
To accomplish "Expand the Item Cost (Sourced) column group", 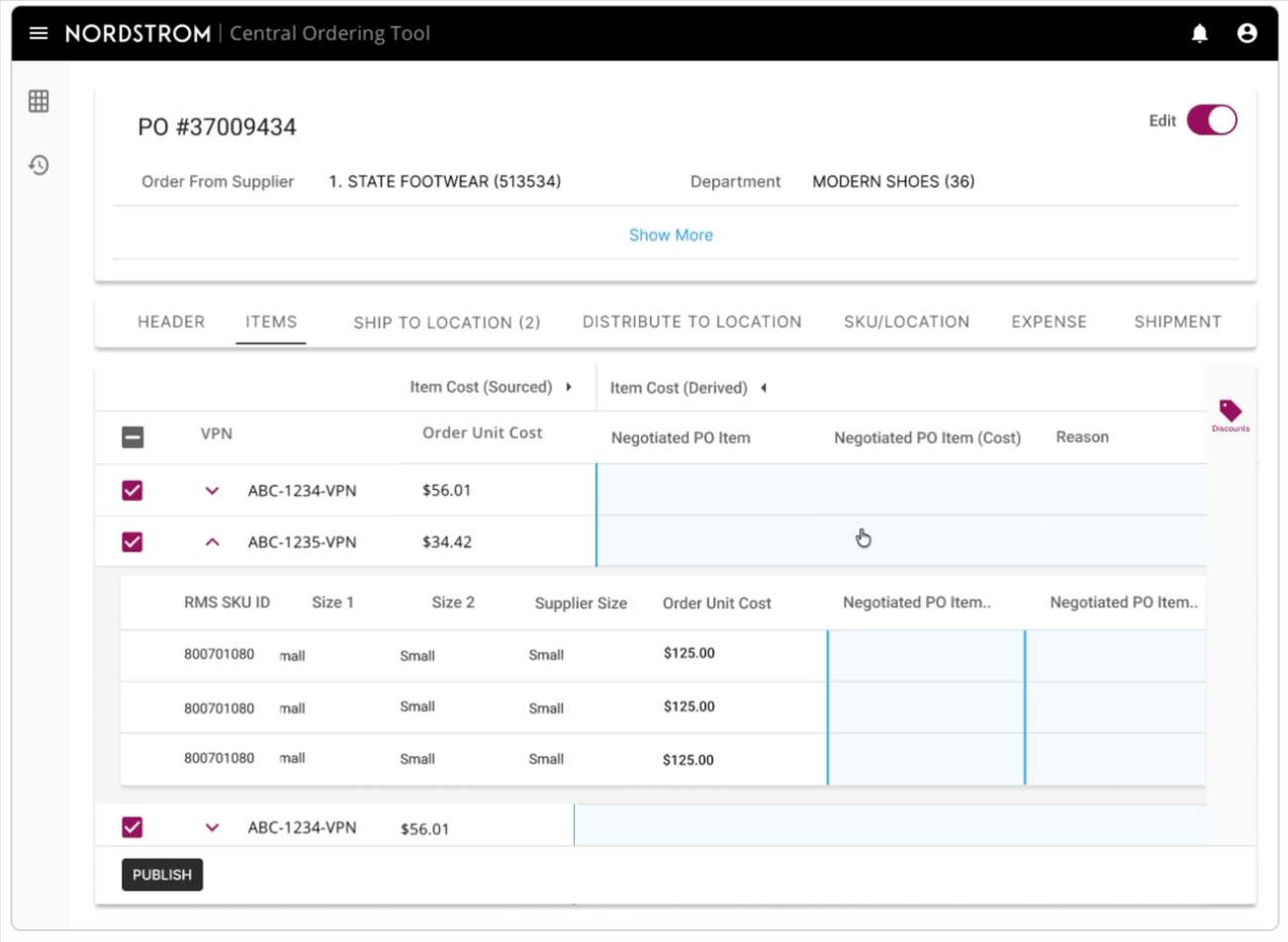I will pyautogui.click(x=569, y=387).
